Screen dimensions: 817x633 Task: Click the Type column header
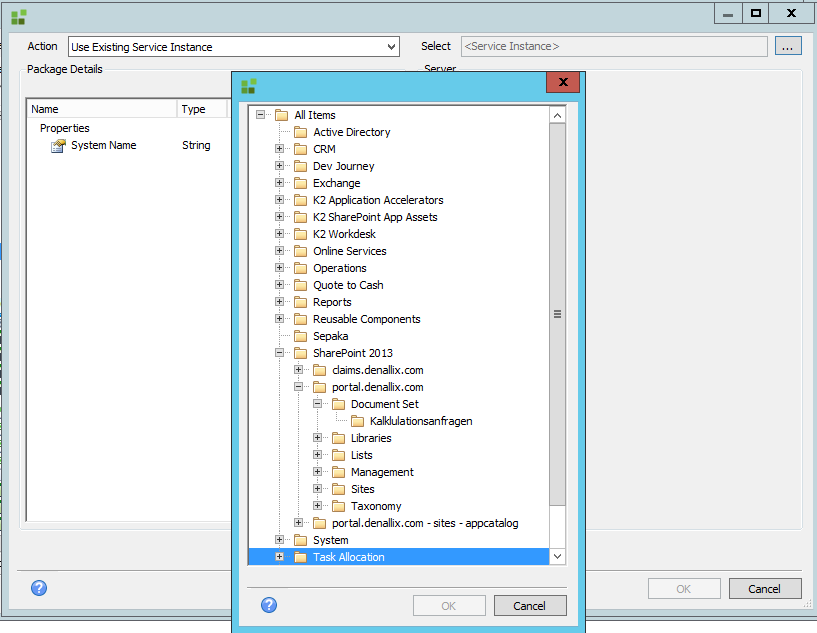tap(202, 109)
